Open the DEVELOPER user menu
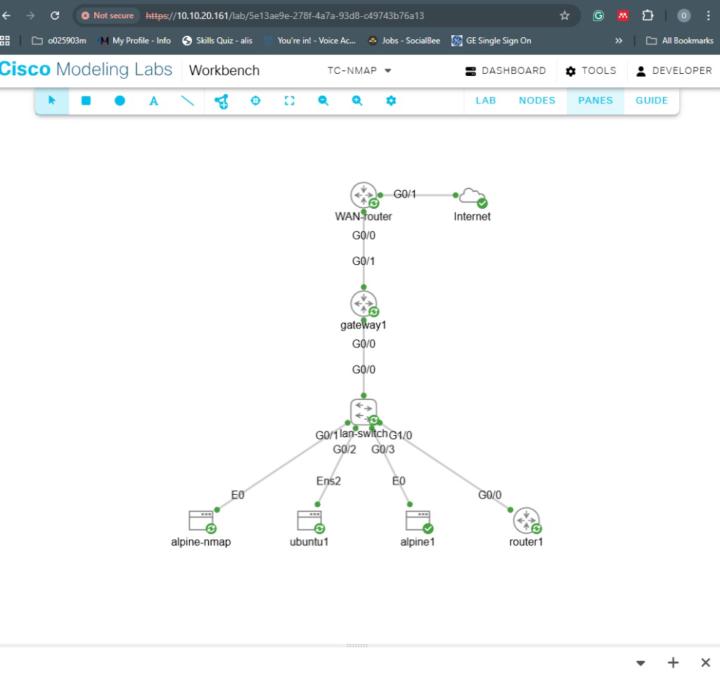Image resolution: width=720 pixels, height=691 pixels. pyautogui.click(x=674, y=71)
